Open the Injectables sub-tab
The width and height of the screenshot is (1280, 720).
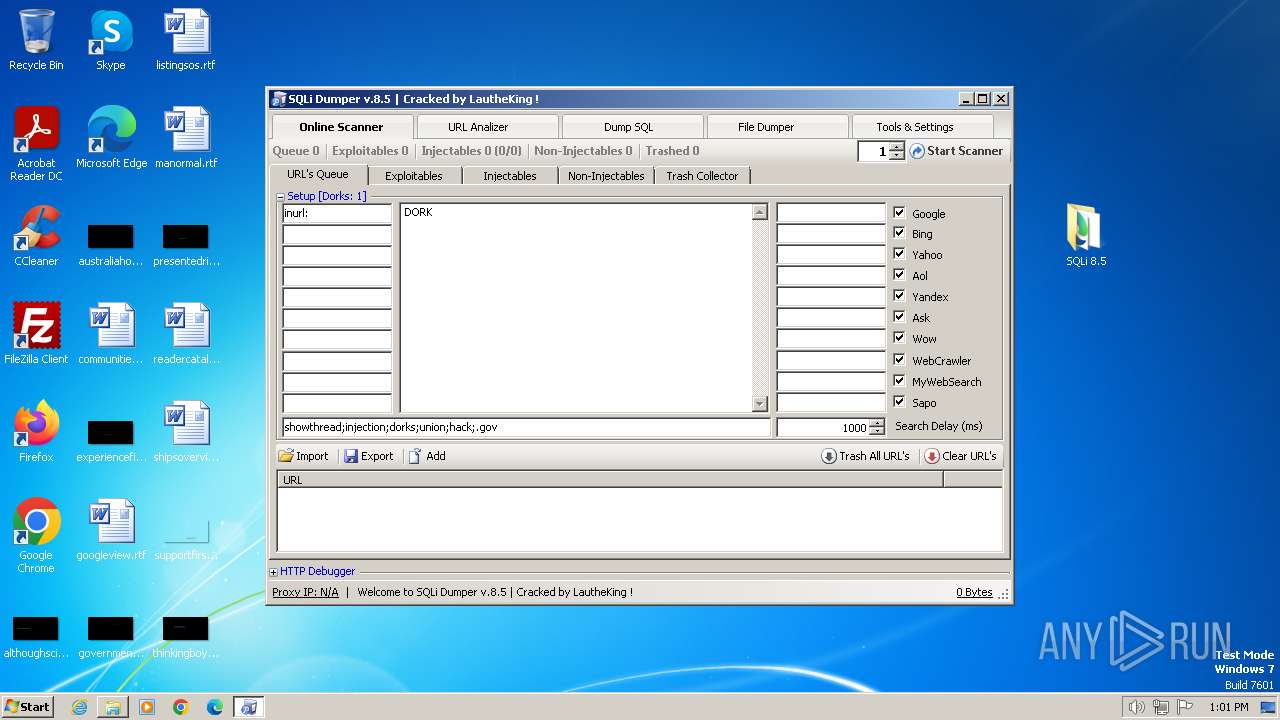[x=510, y=176]
